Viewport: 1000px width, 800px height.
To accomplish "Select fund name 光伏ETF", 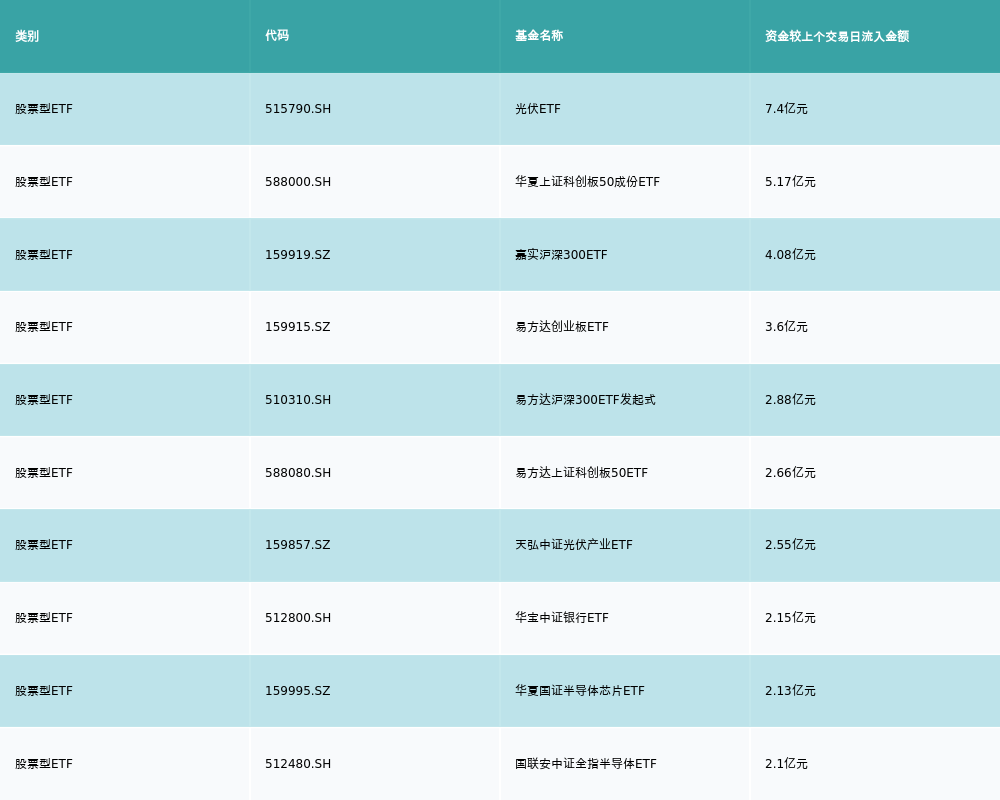I will pos(538,109).
